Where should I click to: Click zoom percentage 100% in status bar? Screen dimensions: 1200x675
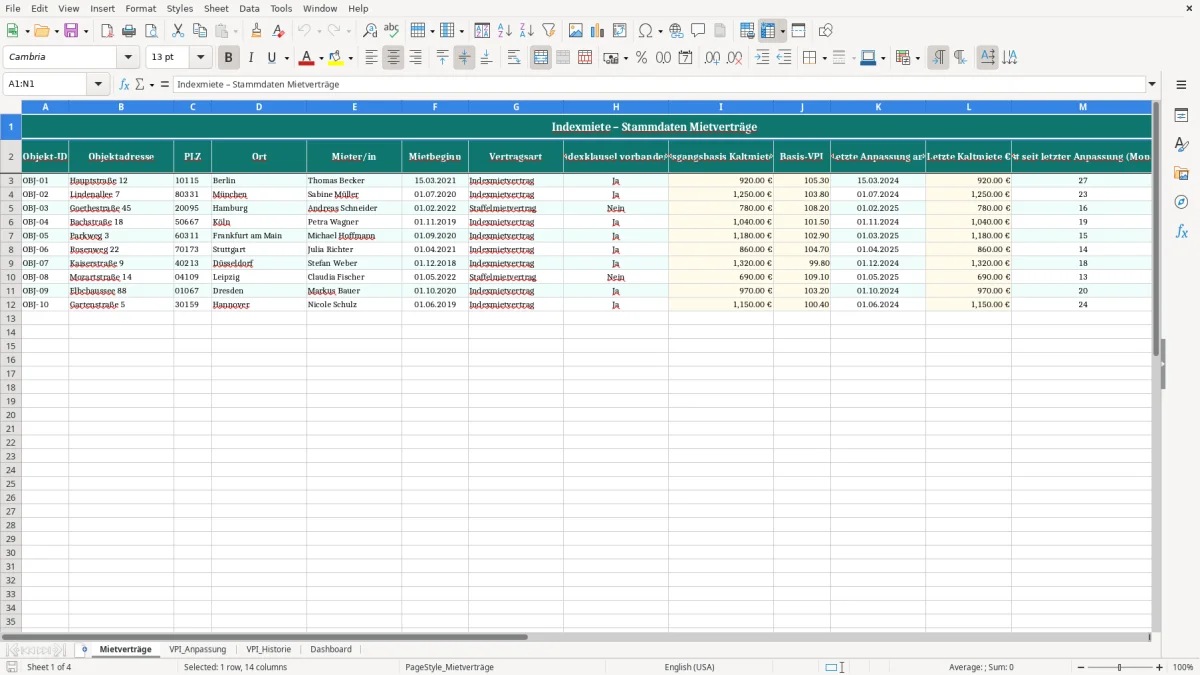coord(1183,667)
